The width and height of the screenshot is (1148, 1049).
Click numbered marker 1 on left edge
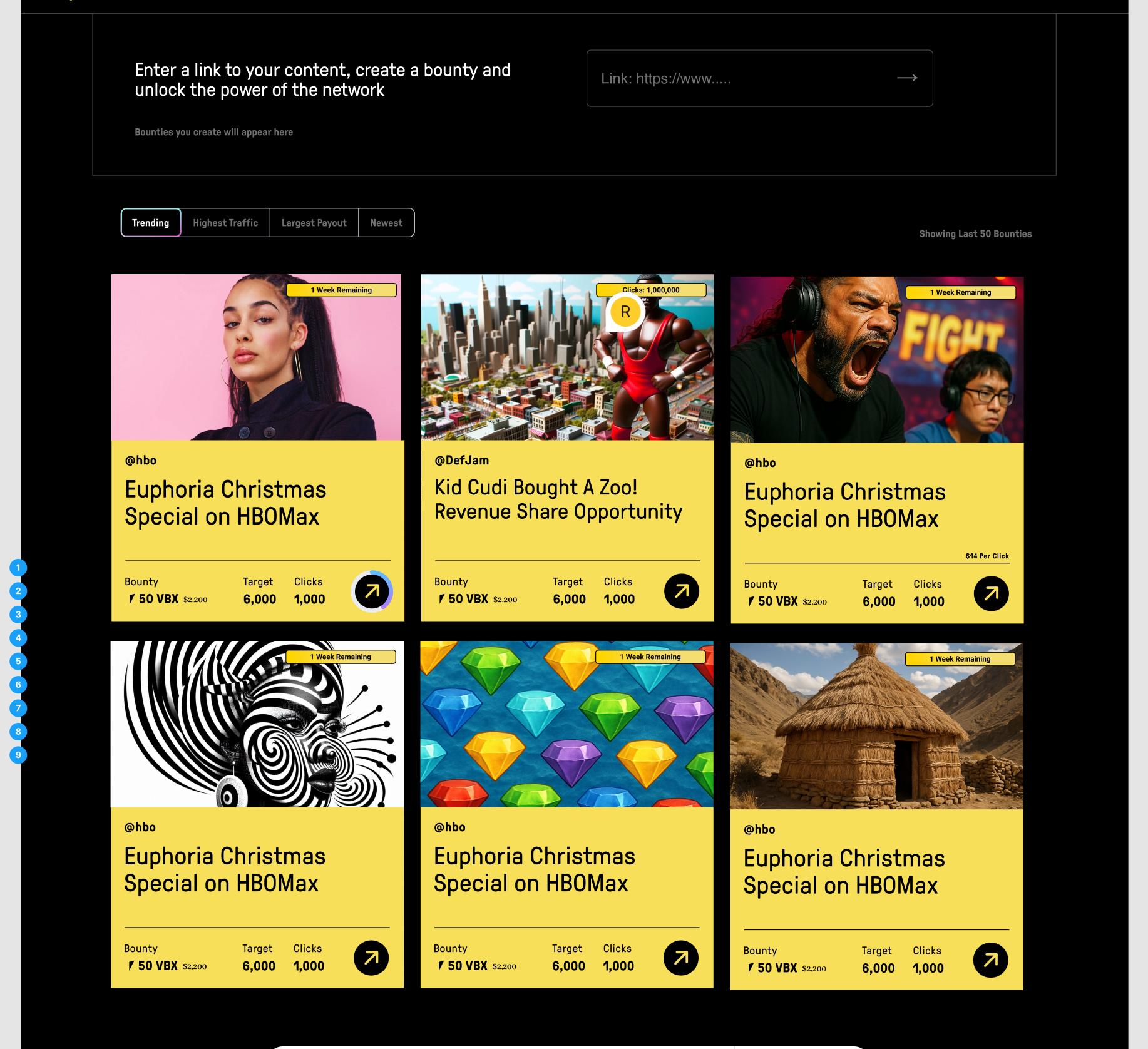coord(18,568)
